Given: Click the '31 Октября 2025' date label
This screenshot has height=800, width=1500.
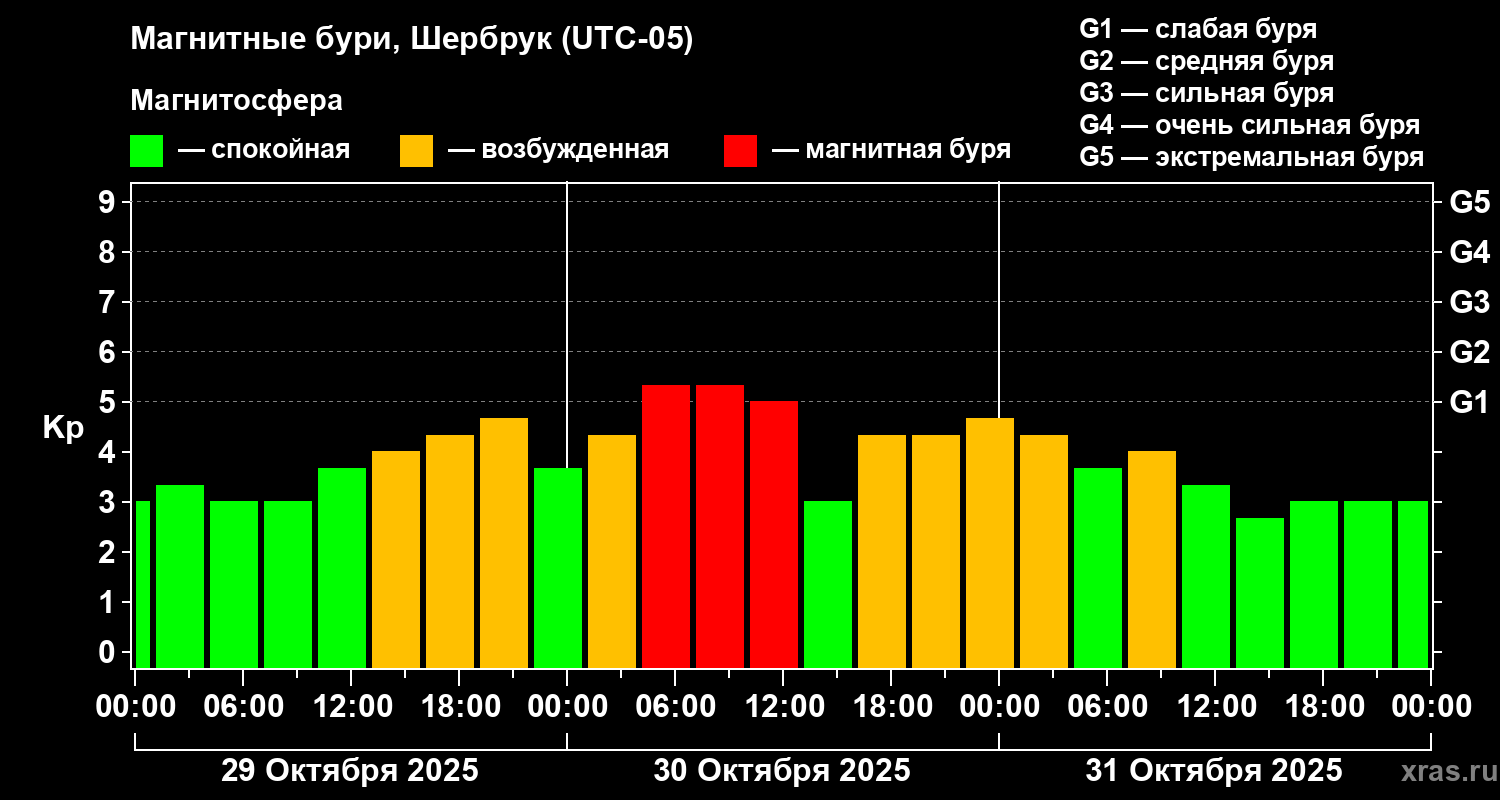Looking at the screenshot, I should (x=1214, y=771).
